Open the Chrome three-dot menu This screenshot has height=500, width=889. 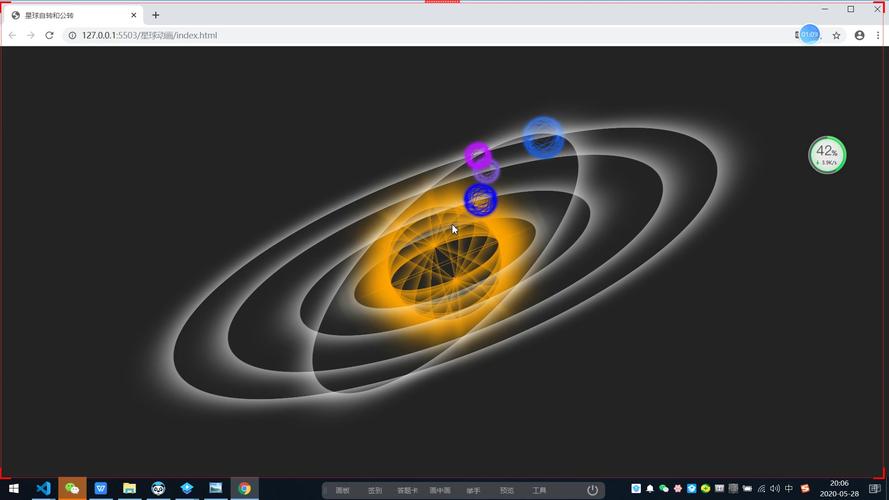pos(878,35)
